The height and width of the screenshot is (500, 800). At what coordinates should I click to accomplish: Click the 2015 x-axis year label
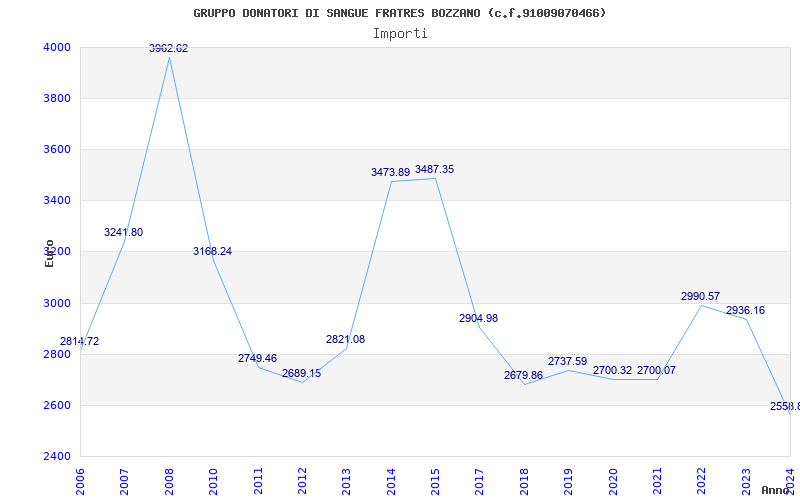[435, 481]
